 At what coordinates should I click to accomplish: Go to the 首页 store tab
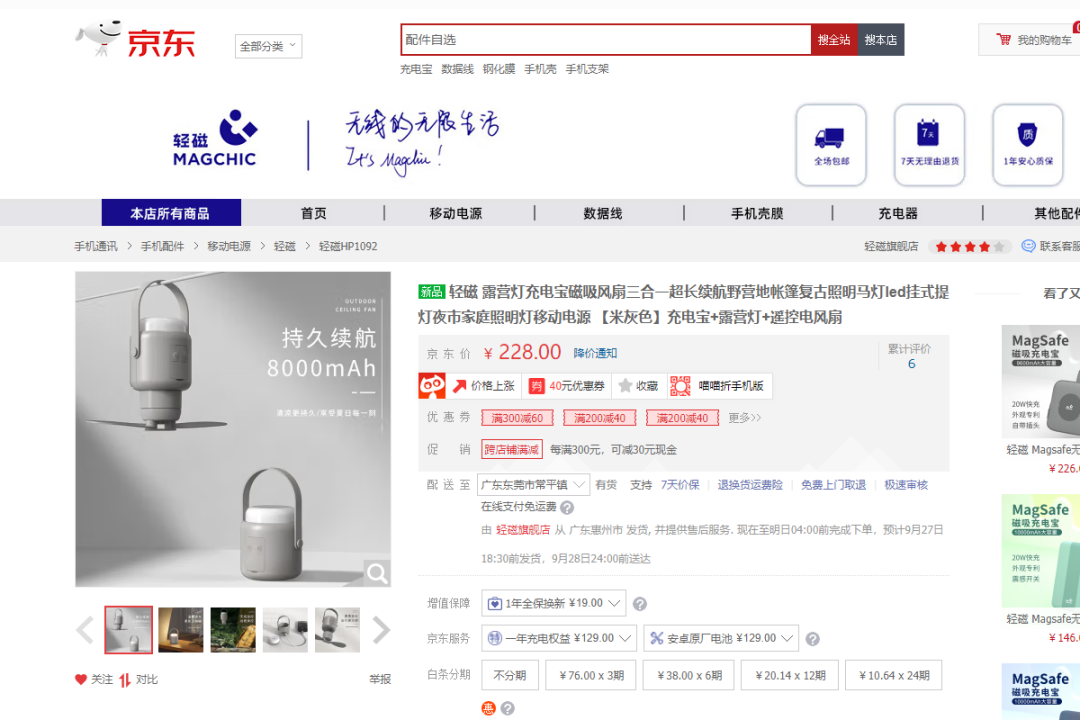click(x=314, y=214)
